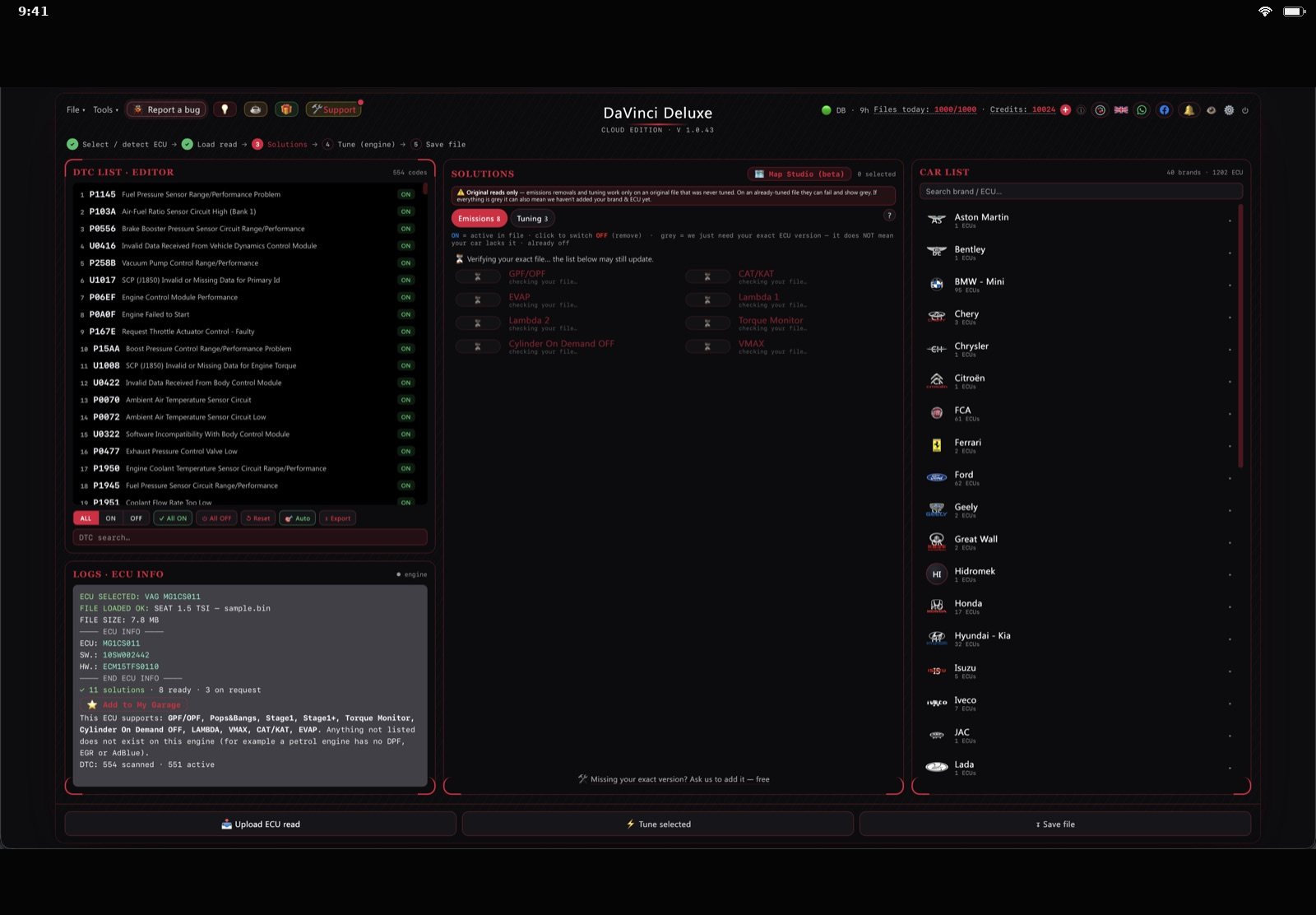Click the green DB status indicator
Screen dimensions: 1316x915
(x=826, y=110)
